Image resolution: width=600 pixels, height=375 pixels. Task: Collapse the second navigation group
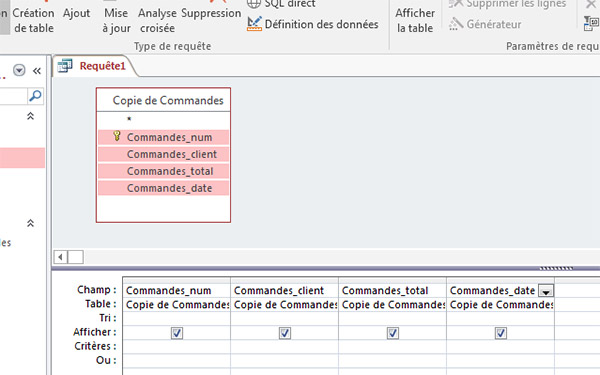(30, 223)
